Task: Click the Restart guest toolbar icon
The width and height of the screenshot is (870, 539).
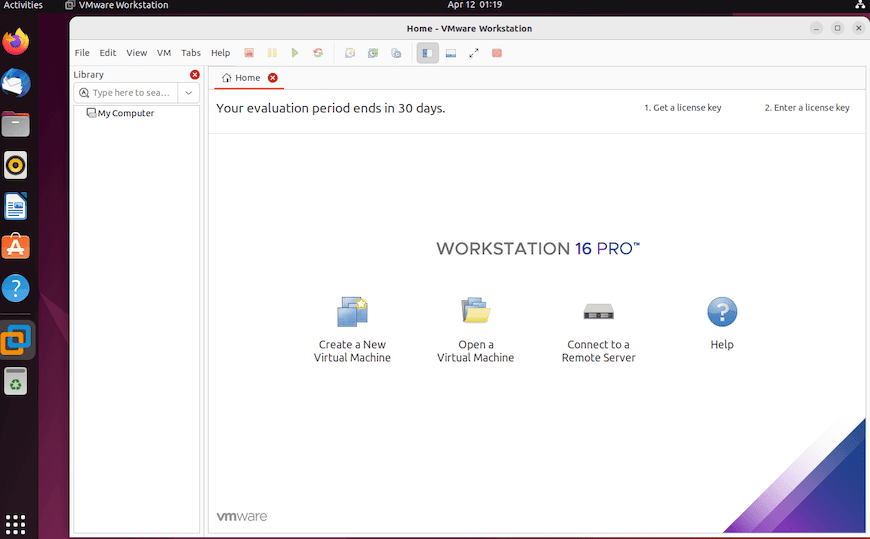Action: 318,53
